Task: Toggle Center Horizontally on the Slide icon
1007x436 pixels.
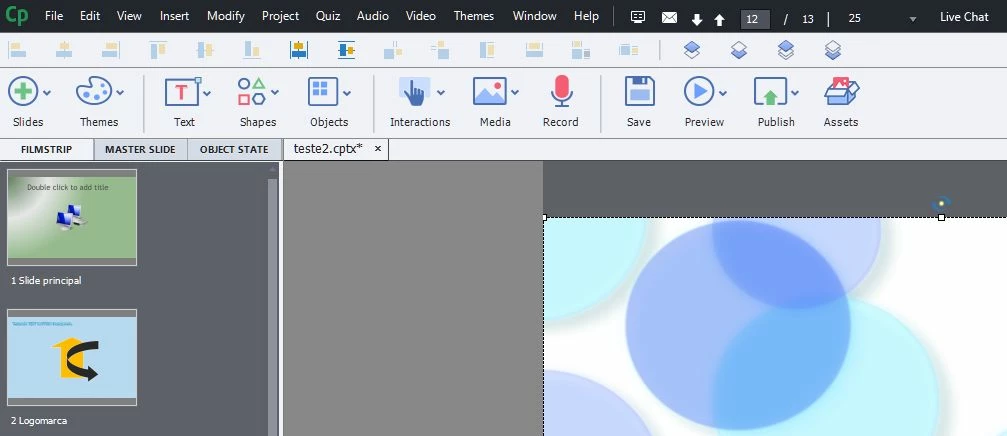Action: tap(299, 49)
